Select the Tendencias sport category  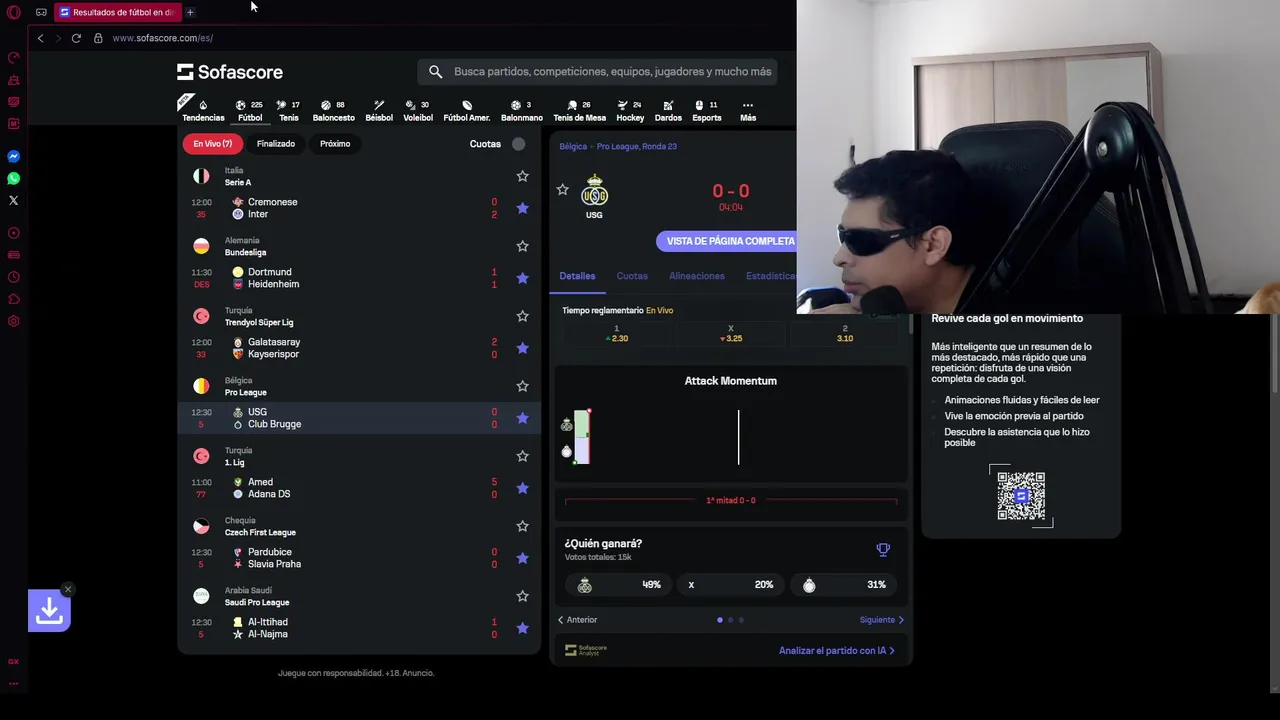[203, 110]
